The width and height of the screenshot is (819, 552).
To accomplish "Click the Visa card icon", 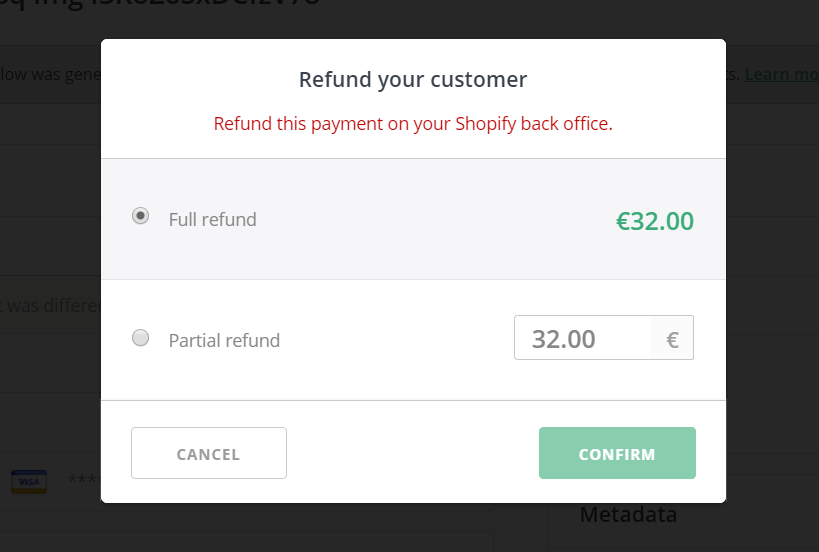I will (29, 481).
